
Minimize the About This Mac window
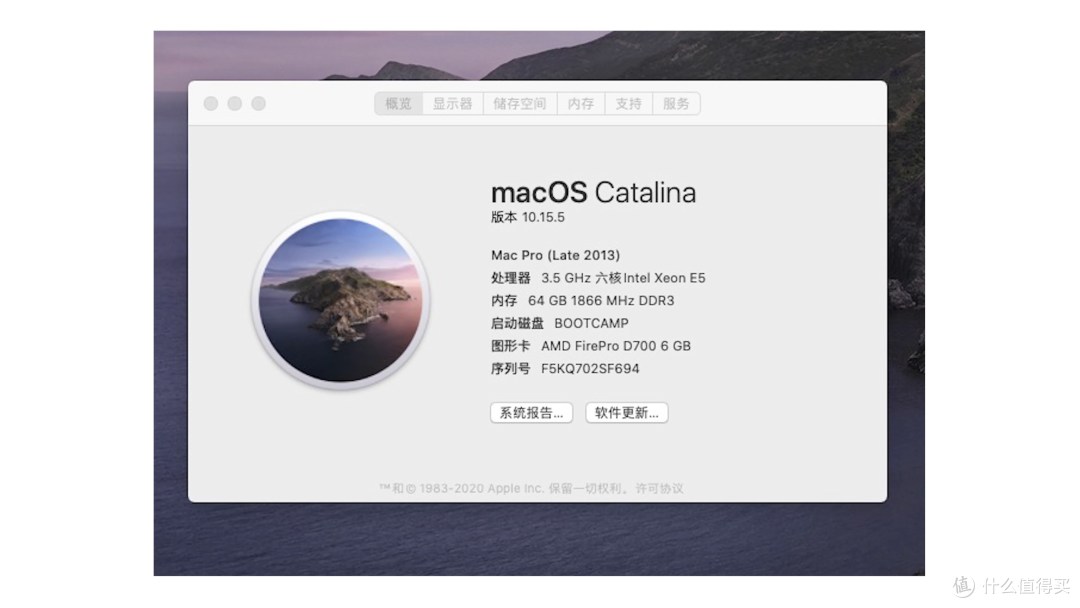(235, 103)
